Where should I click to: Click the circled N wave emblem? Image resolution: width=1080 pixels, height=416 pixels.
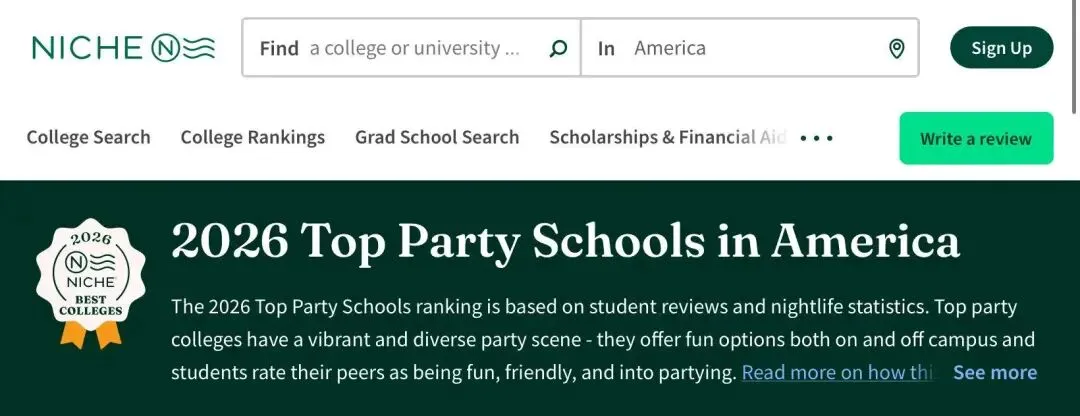click(x=183, y=48)
